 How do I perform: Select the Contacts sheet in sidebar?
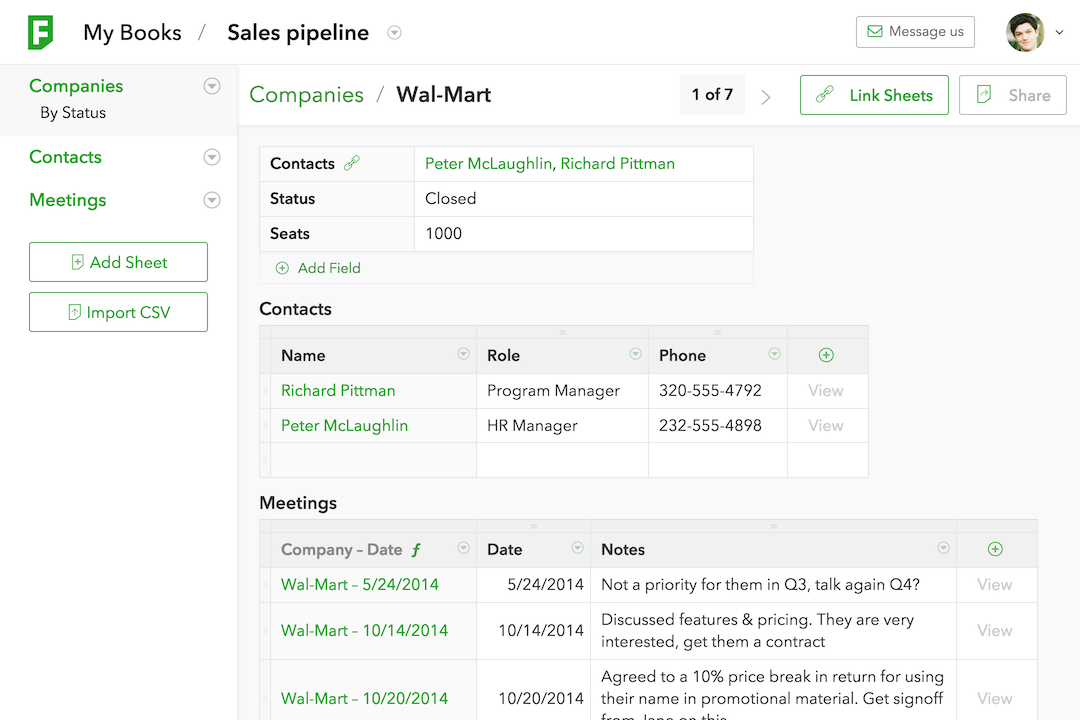pos(65,157)
